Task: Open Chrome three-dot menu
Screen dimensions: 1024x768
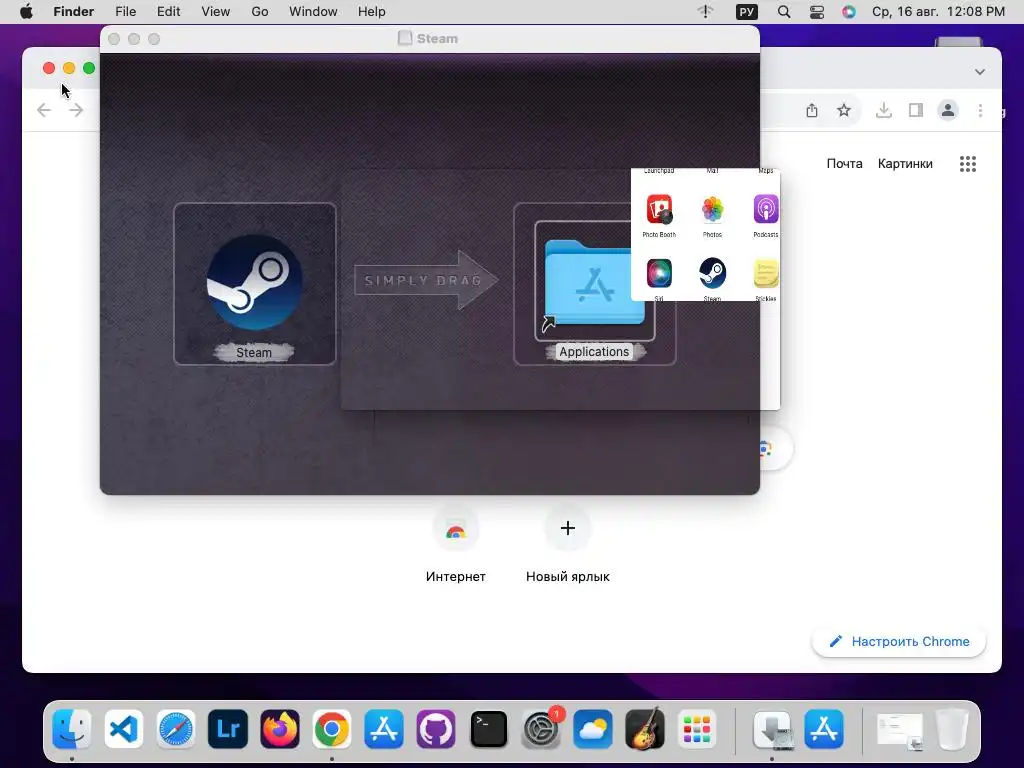Action: pos(980,110)
